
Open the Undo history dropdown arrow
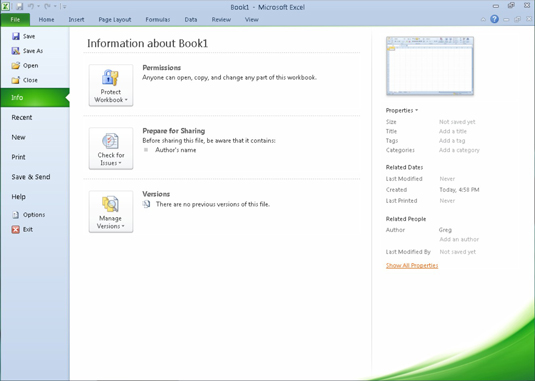(38, 6)
